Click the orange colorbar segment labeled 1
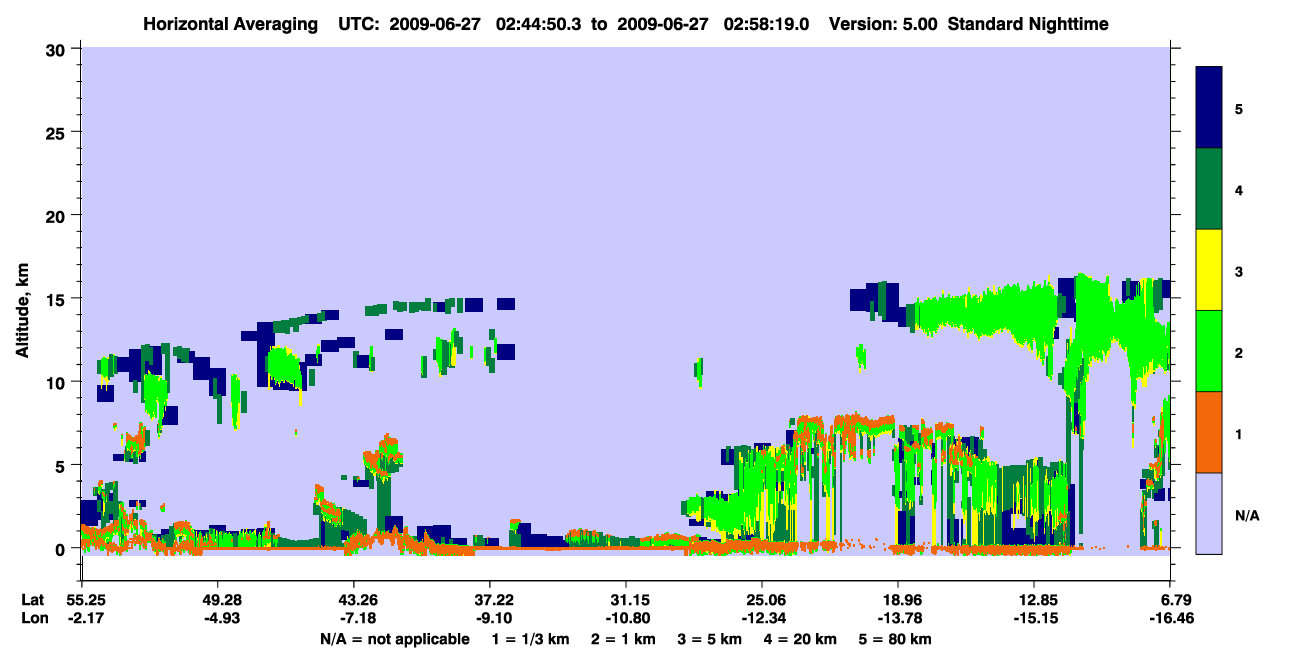The width and height of the screenshot is (1300, 667). pos(1209,432)
